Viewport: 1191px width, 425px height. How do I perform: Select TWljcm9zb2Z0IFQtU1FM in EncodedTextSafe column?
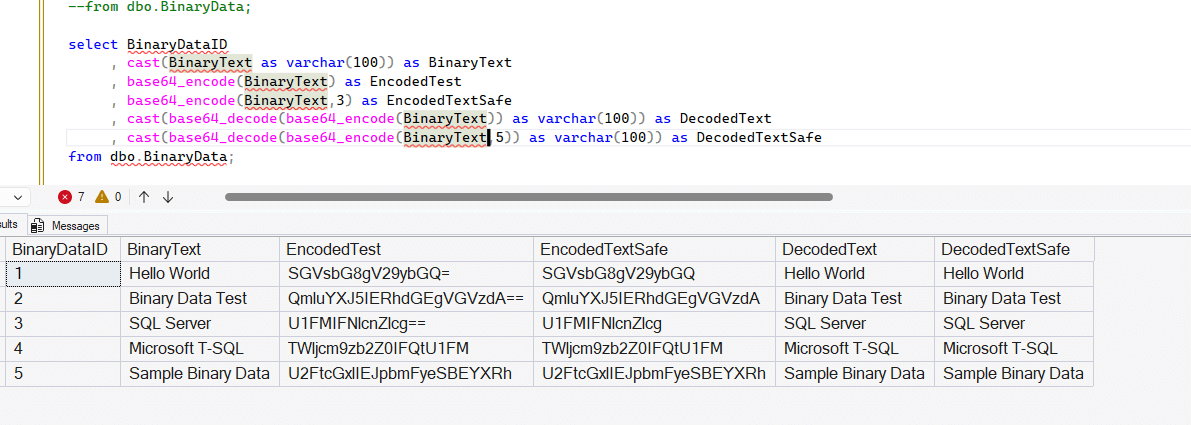[654, 349]
